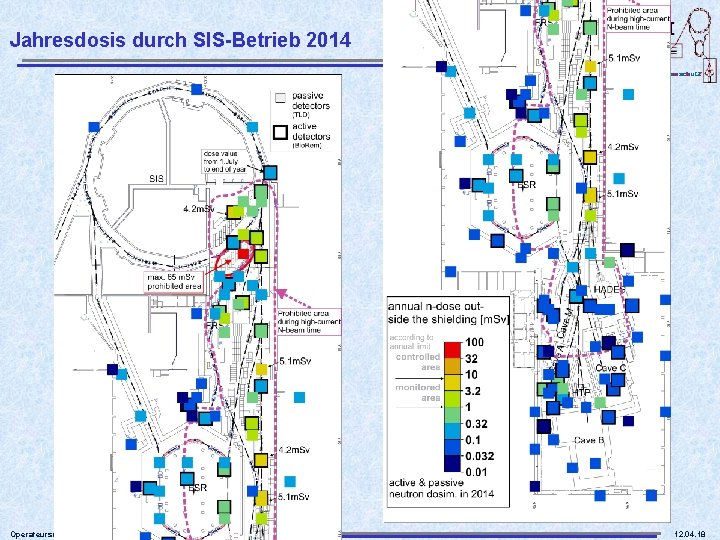This screenshot has width=720, height=540.
Task: Click the 'SIS' ring label
Action: (156, 178)
